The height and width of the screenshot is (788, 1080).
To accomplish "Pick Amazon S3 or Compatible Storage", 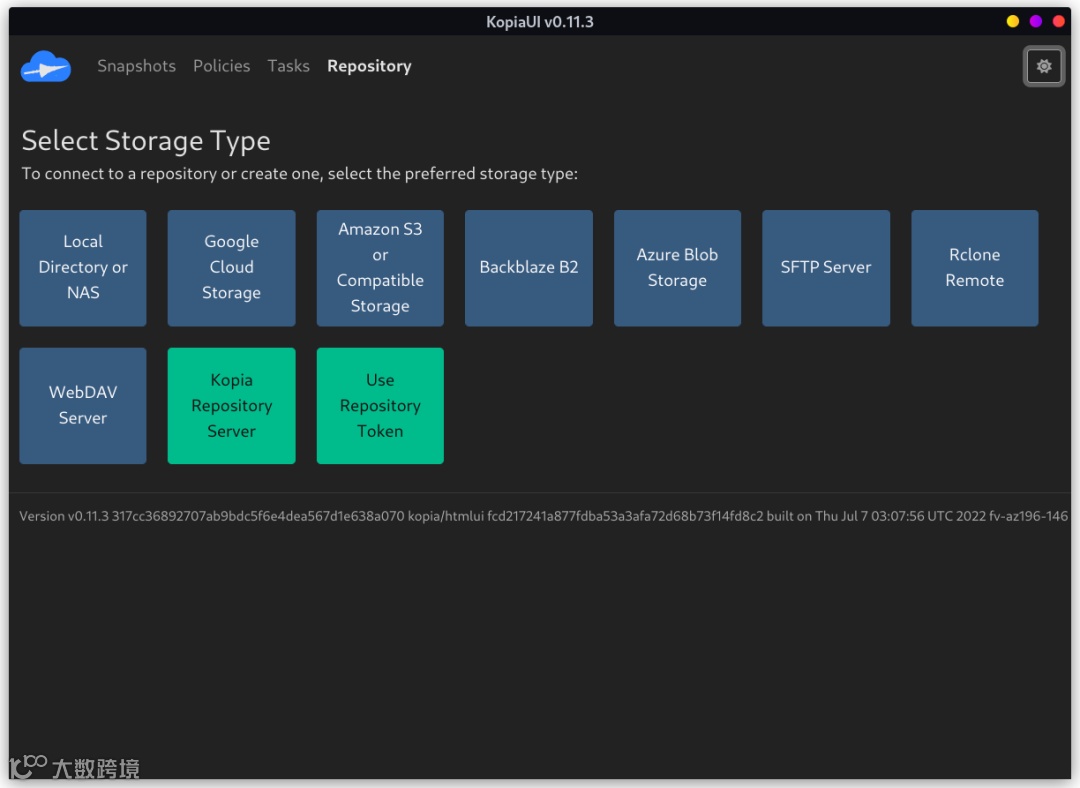I will pyautogui.click(x=380, y=268).
